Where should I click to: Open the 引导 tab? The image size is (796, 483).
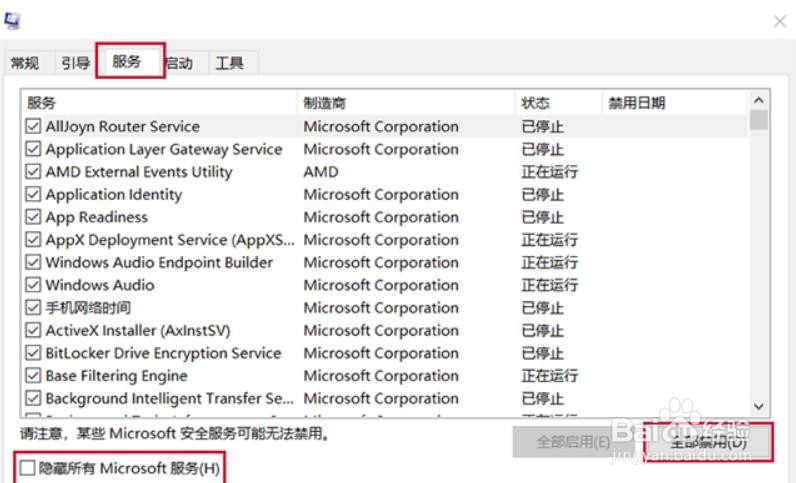click(75, 63)
